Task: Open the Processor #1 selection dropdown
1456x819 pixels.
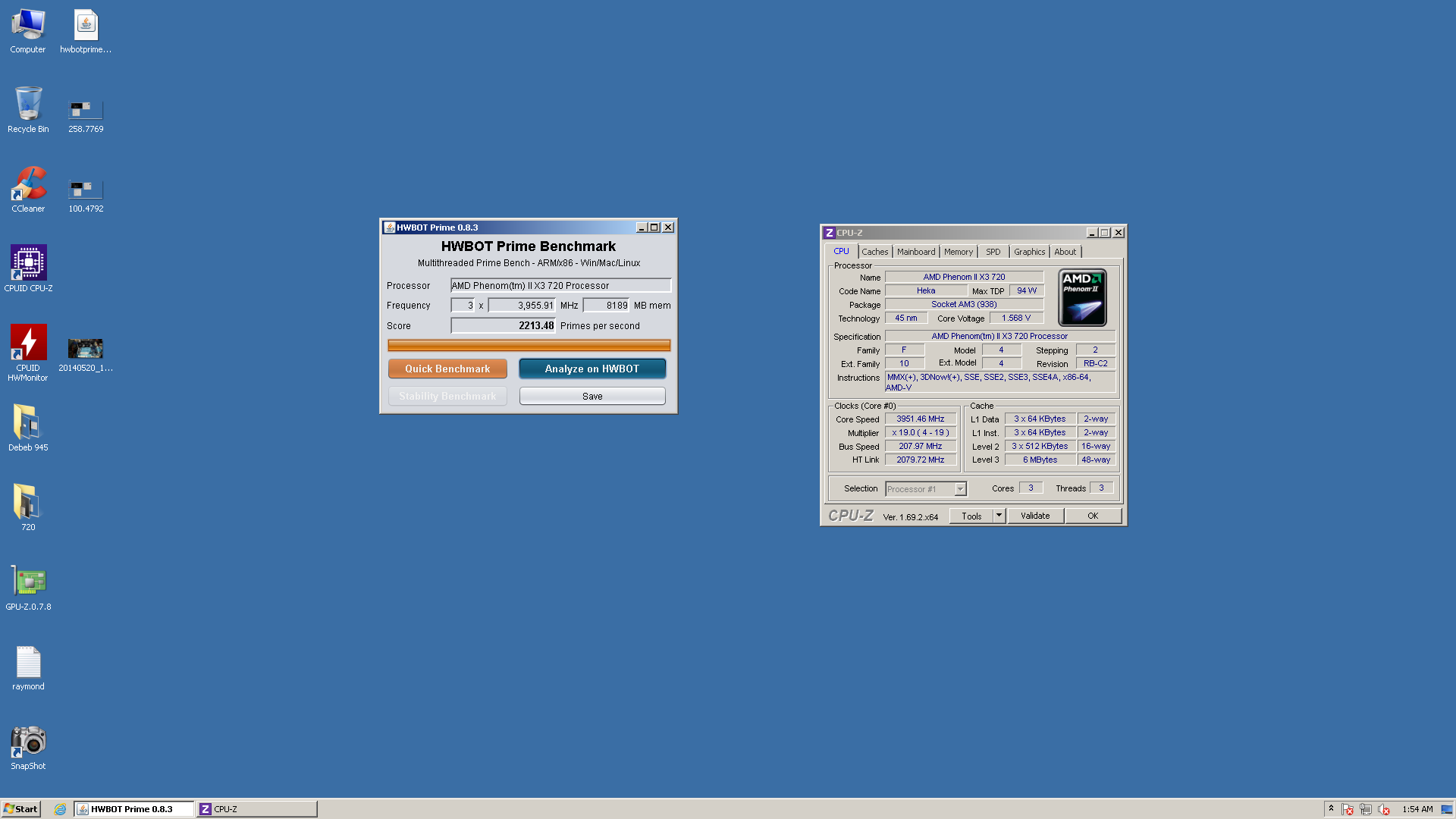Action: (x=926, y=489)
